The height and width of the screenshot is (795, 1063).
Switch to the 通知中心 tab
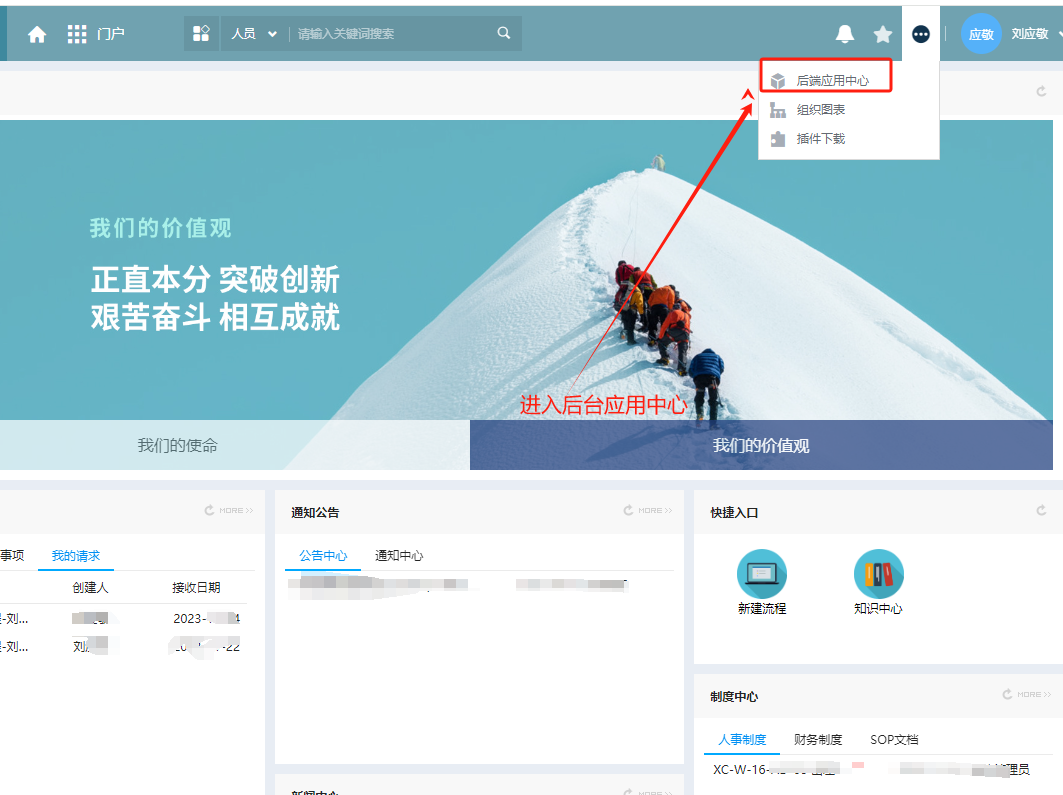pos(399,556)
